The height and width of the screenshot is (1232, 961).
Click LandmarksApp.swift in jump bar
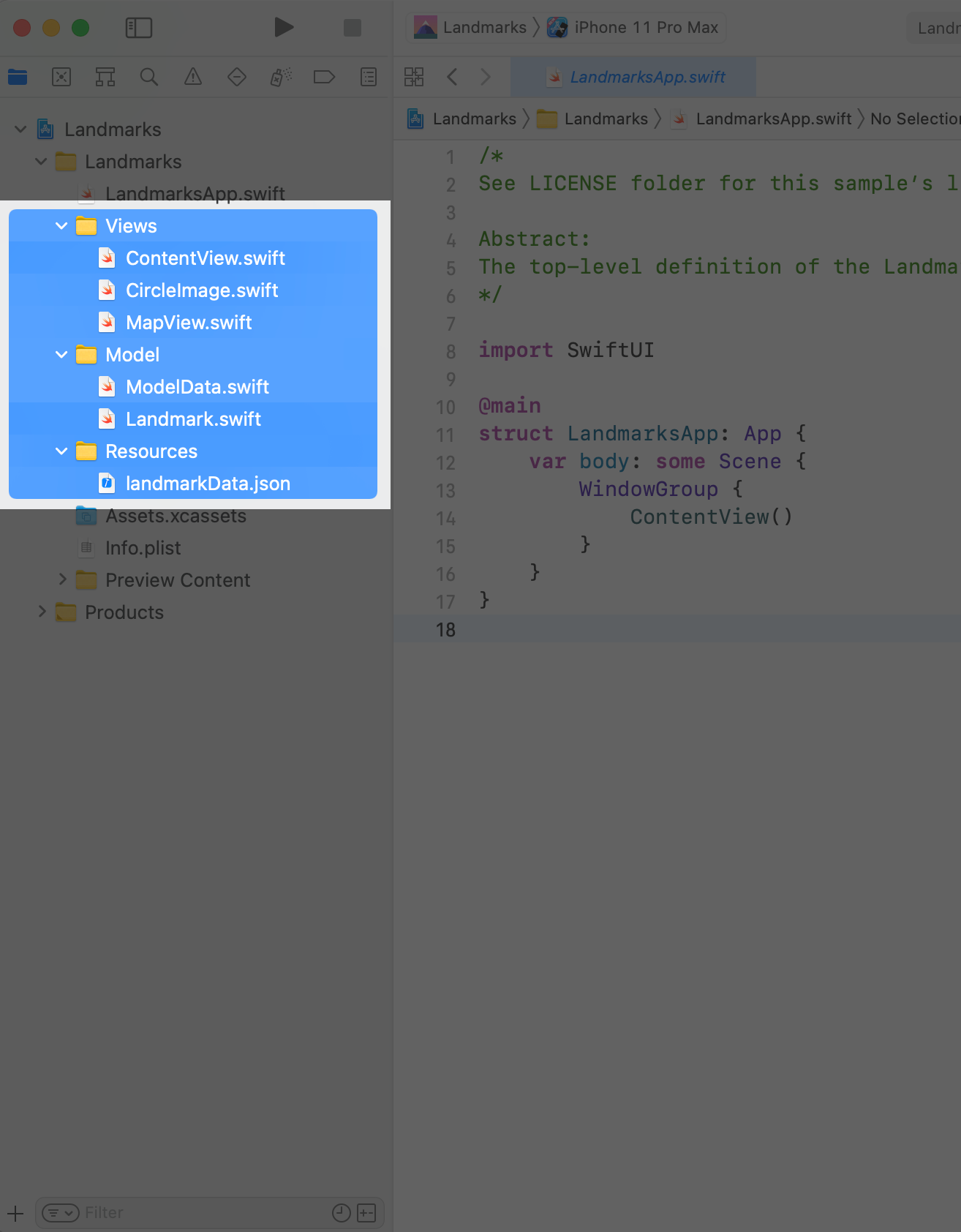762,119
